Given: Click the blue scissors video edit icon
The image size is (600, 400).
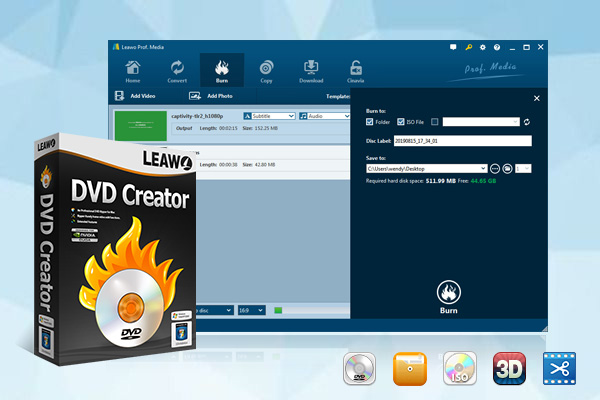Looking at the screenshot, I should click(559, 368).
